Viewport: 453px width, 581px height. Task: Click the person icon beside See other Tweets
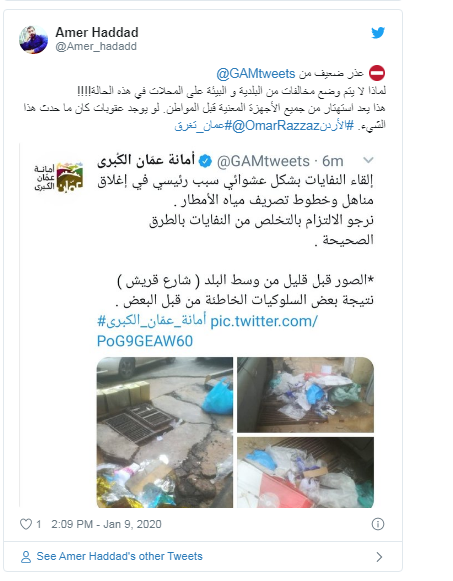pos(26,557)
